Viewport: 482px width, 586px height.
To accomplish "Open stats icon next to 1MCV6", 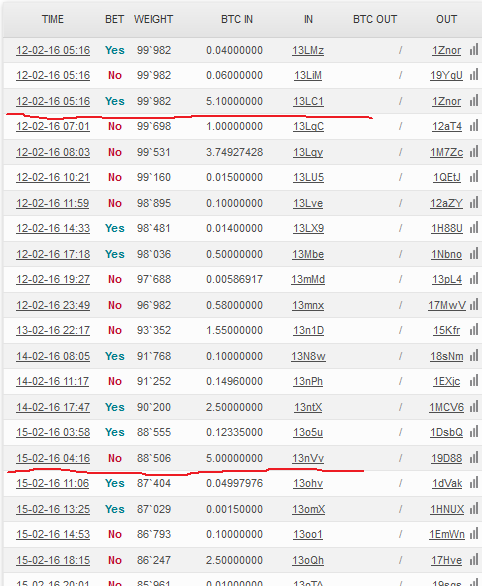I will click(474, 406).
